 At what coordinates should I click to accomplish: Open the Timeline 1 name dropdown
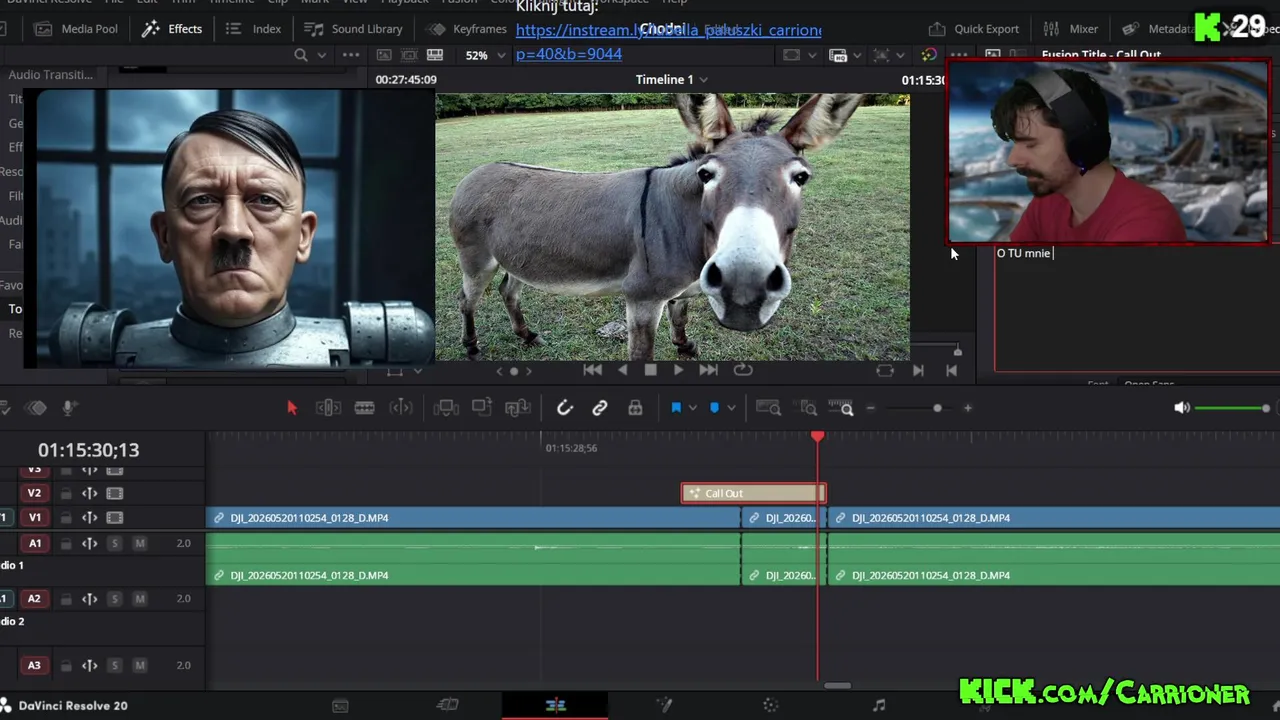(x=672, y=79)
